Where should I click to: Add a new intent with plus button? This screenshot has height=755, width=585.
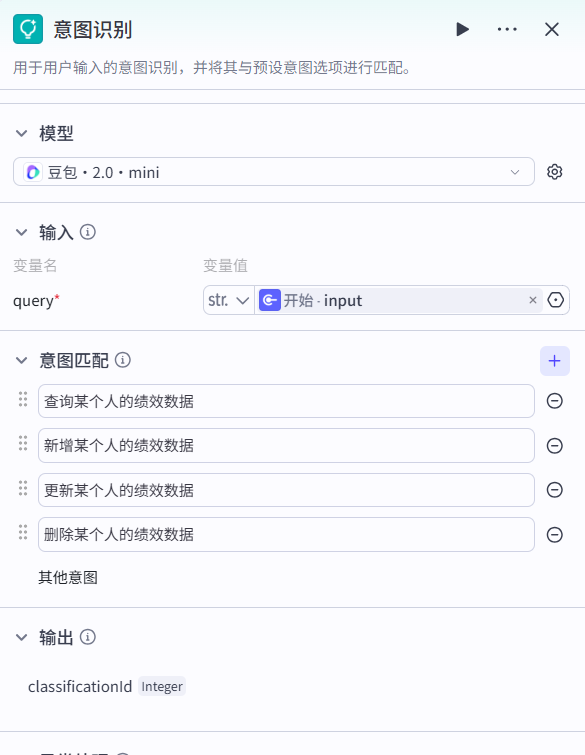pos(555,361)
